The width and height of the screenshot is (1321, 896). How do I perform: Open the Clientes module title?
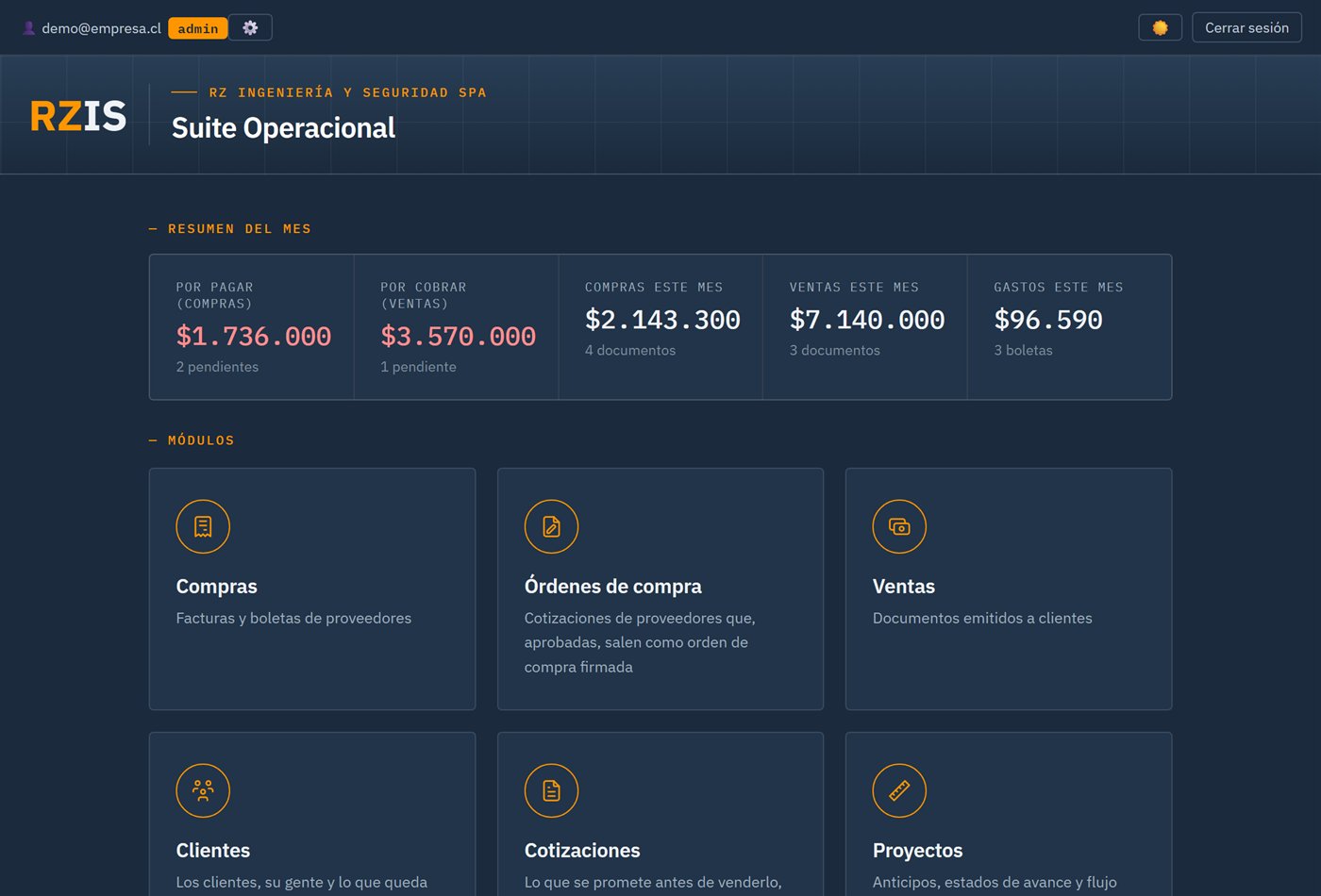(x=213, y=851)
